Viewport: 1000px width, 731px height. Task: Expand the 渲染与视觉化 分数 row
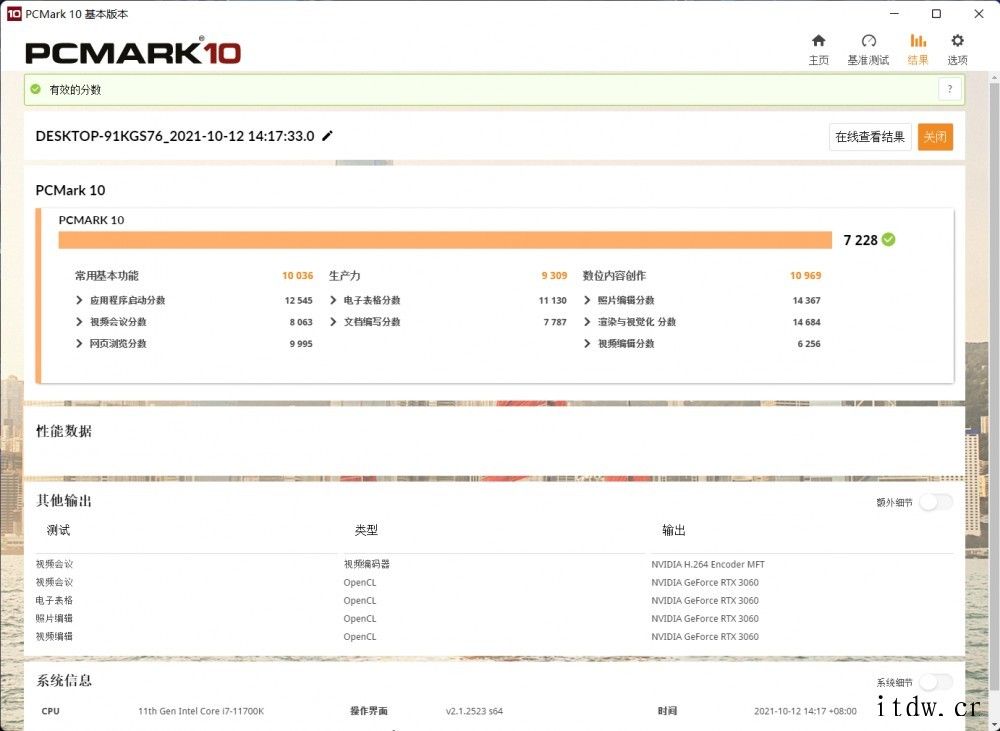click(588, 322)
